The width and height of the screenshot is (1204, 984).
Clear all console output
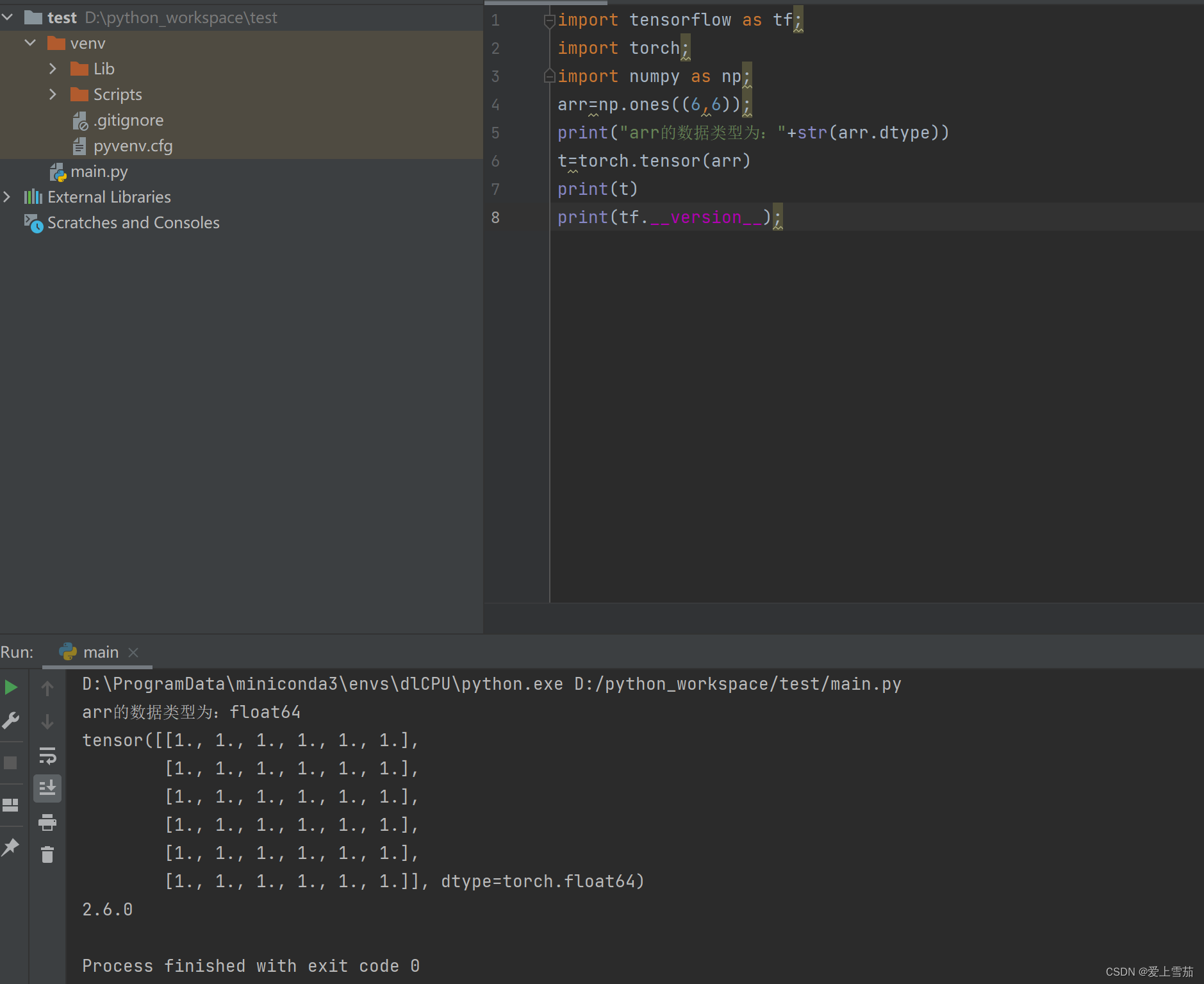tap(47, 854)
